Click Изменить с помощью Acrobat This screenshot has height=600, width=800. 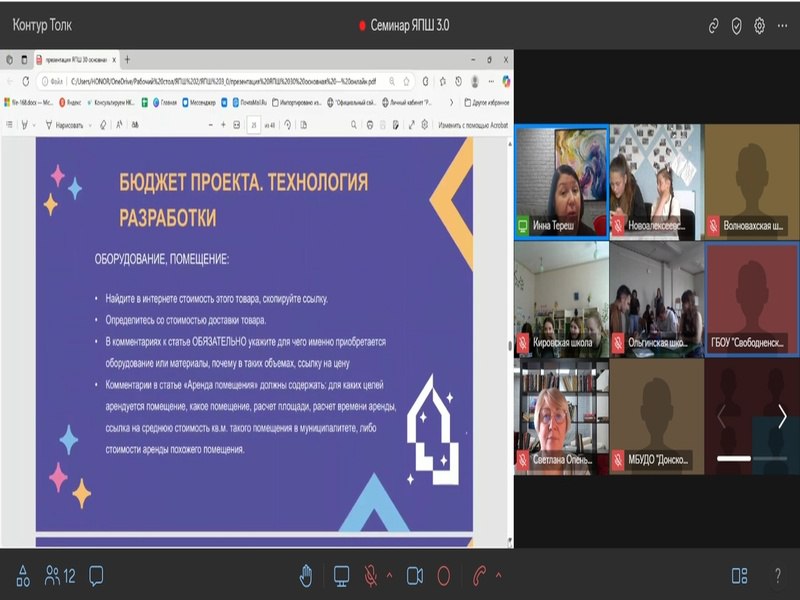tap(473, 125)
